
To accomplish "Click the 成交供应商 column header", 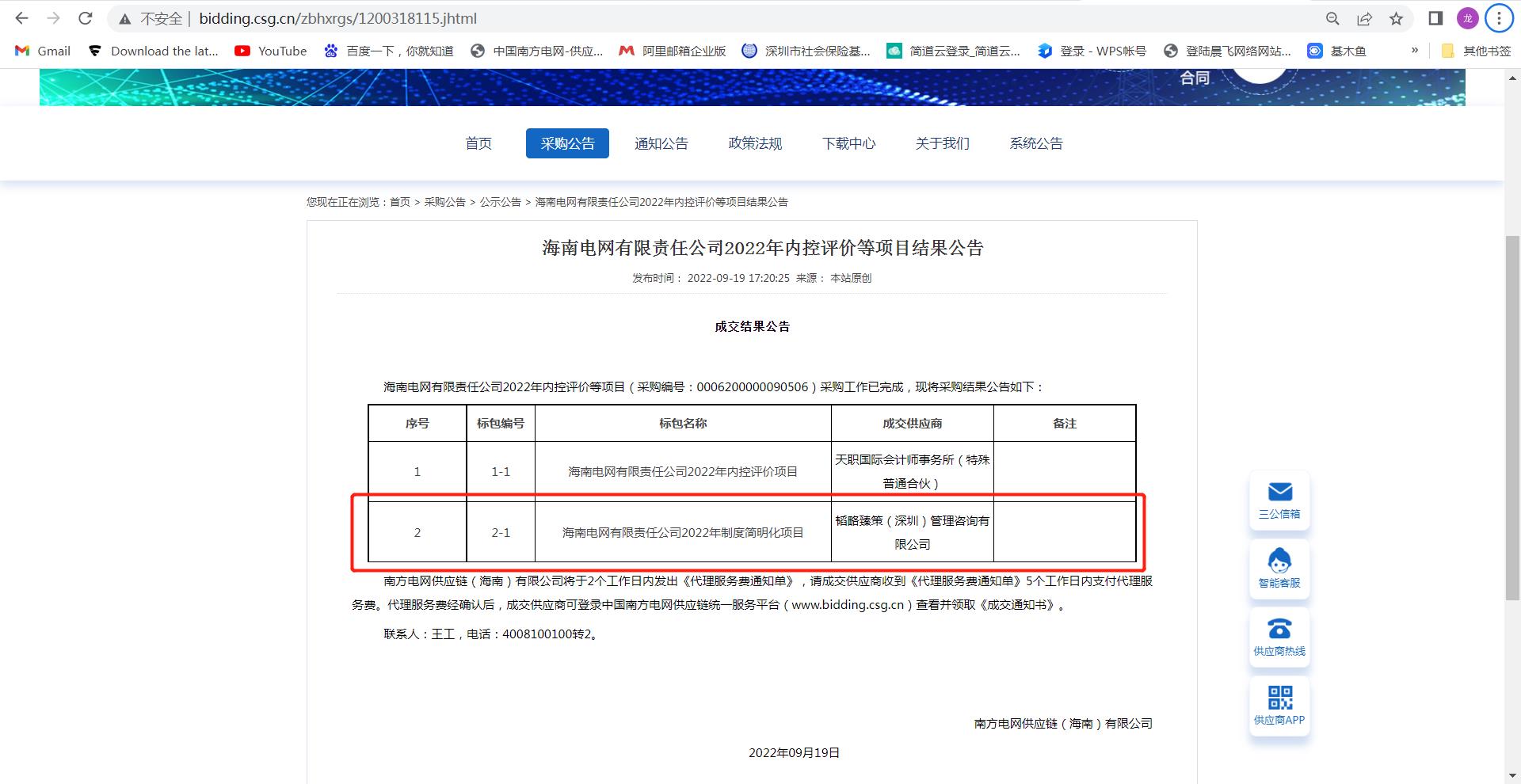I will (913, 424).
